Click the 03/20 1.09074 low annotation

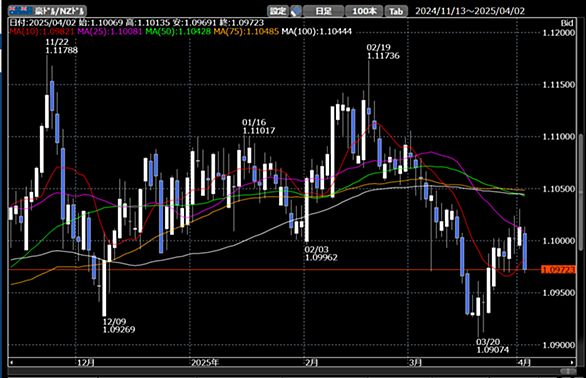pyautogui.click(x=493, y=346)
